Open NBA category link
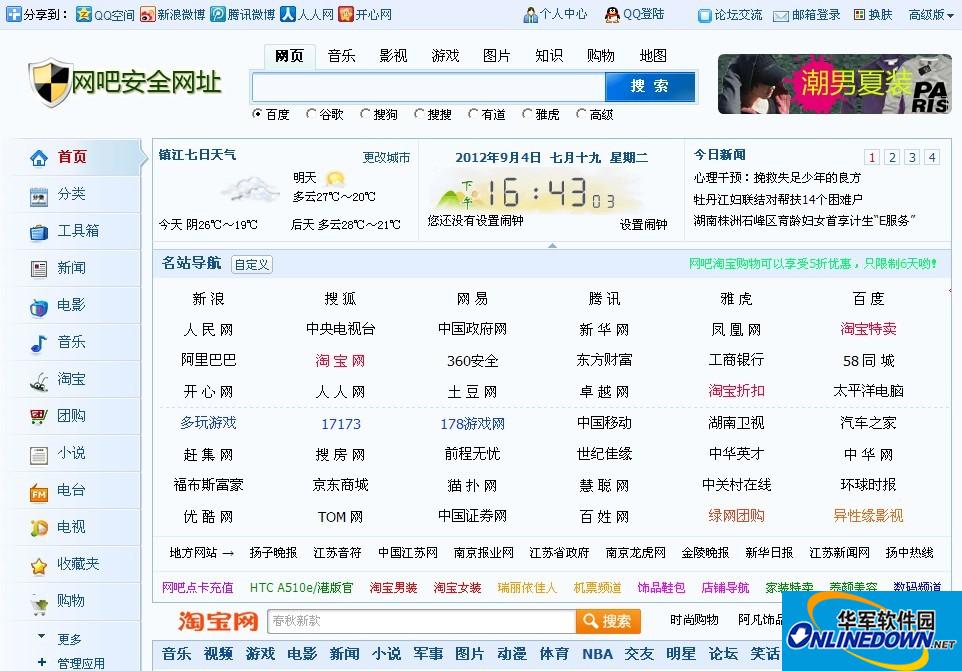The width and height of the screenshot is (962, 671). 597,654
